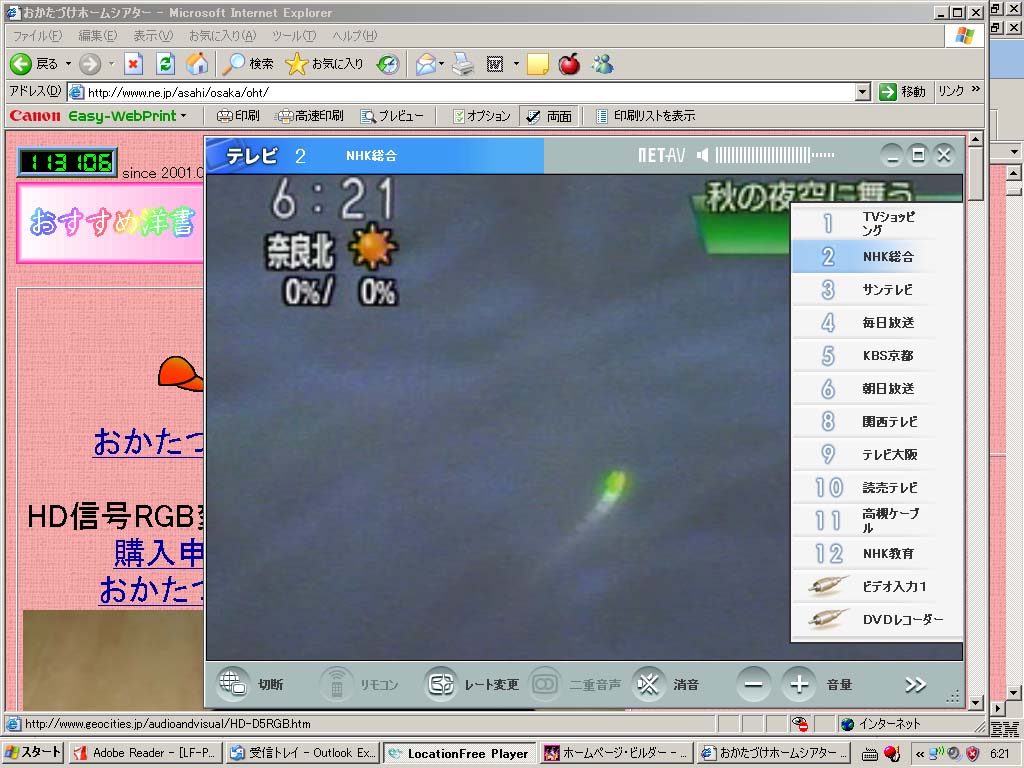
Task: Open the History icon in toolbar
Action: 388,64
